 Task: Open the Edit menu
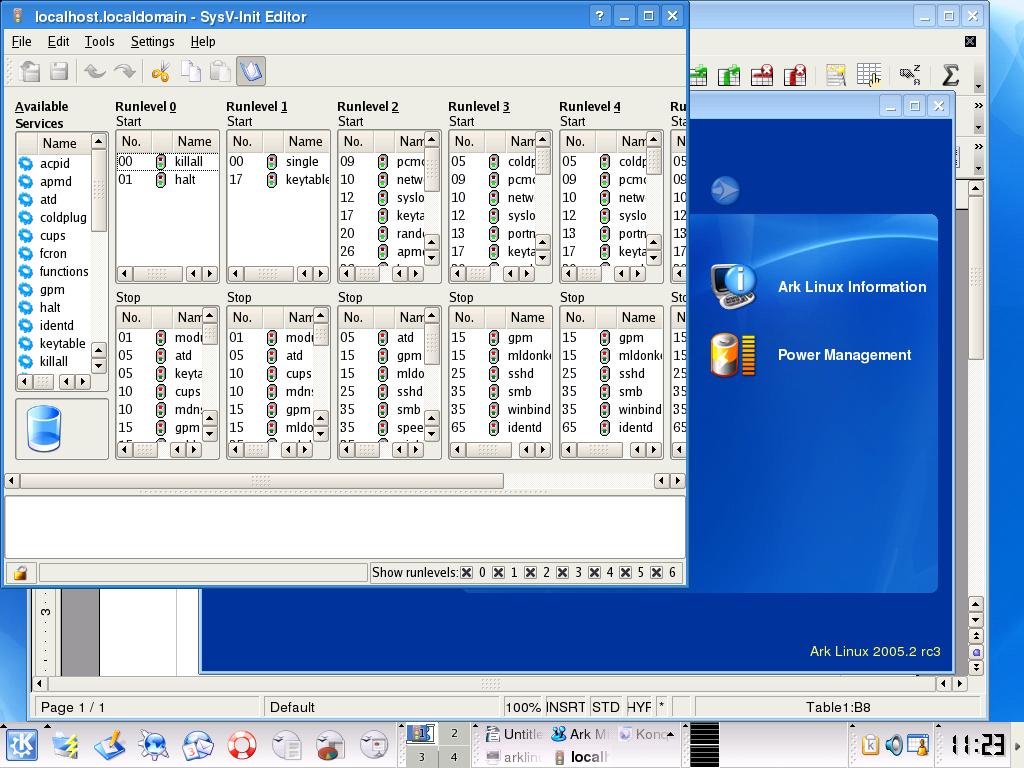click(x=58, y=41)
